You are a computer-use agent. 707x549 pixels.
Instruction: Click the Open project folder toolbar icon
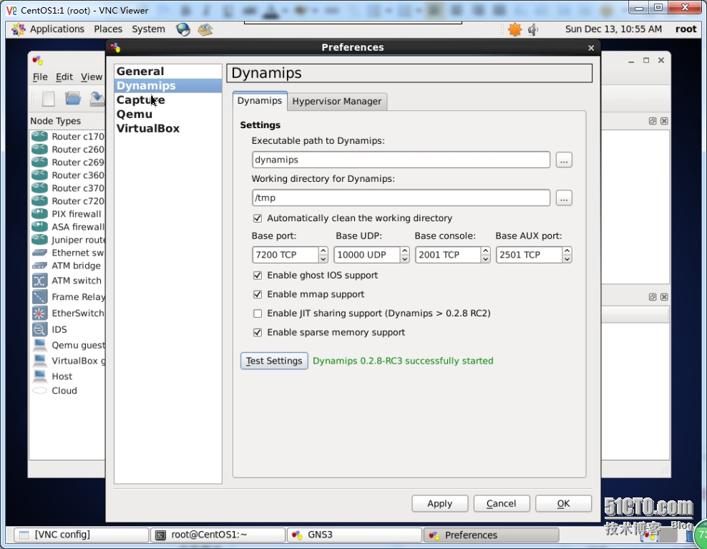point(73,98)
